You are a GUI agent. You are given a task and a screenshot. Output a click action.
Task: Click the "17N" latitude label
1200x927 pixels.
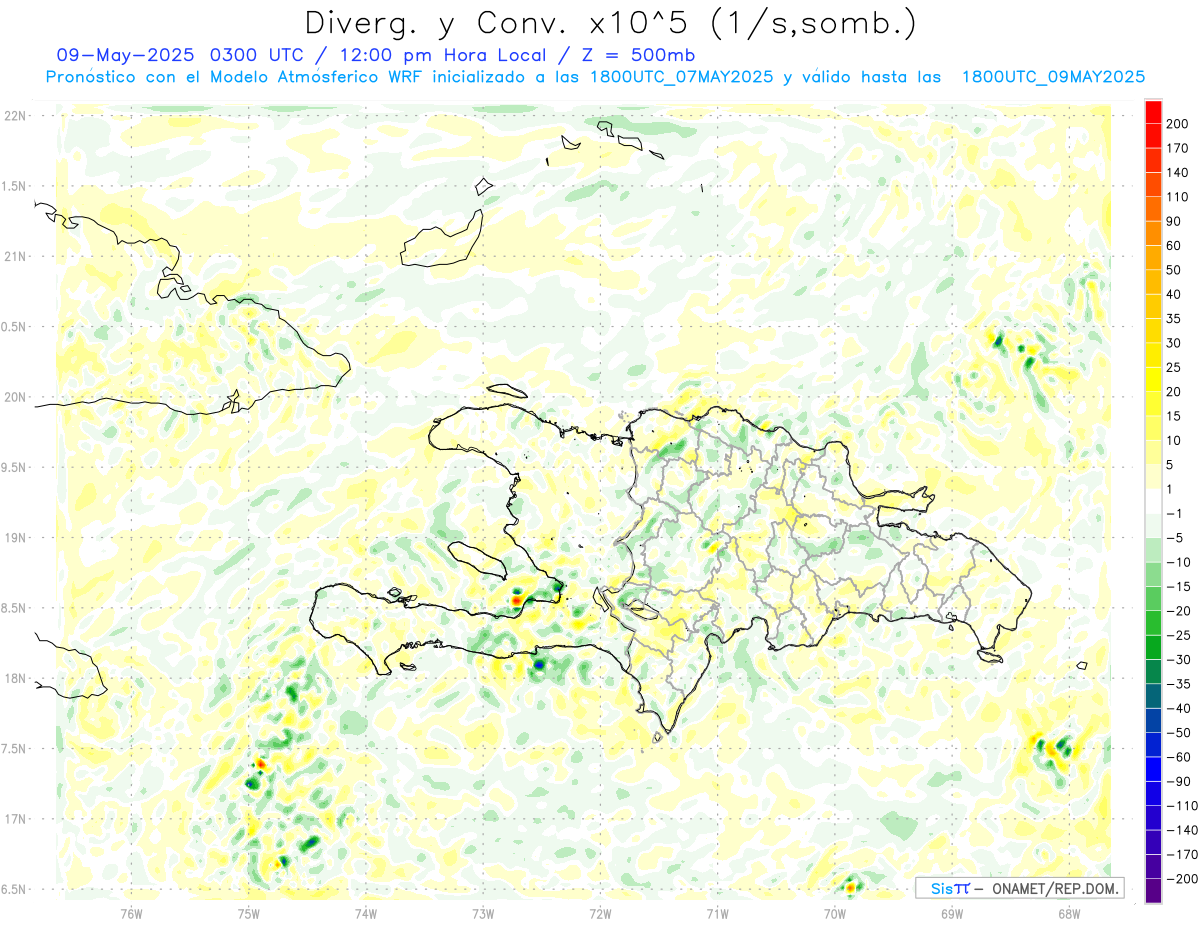[x=15, y=819]
